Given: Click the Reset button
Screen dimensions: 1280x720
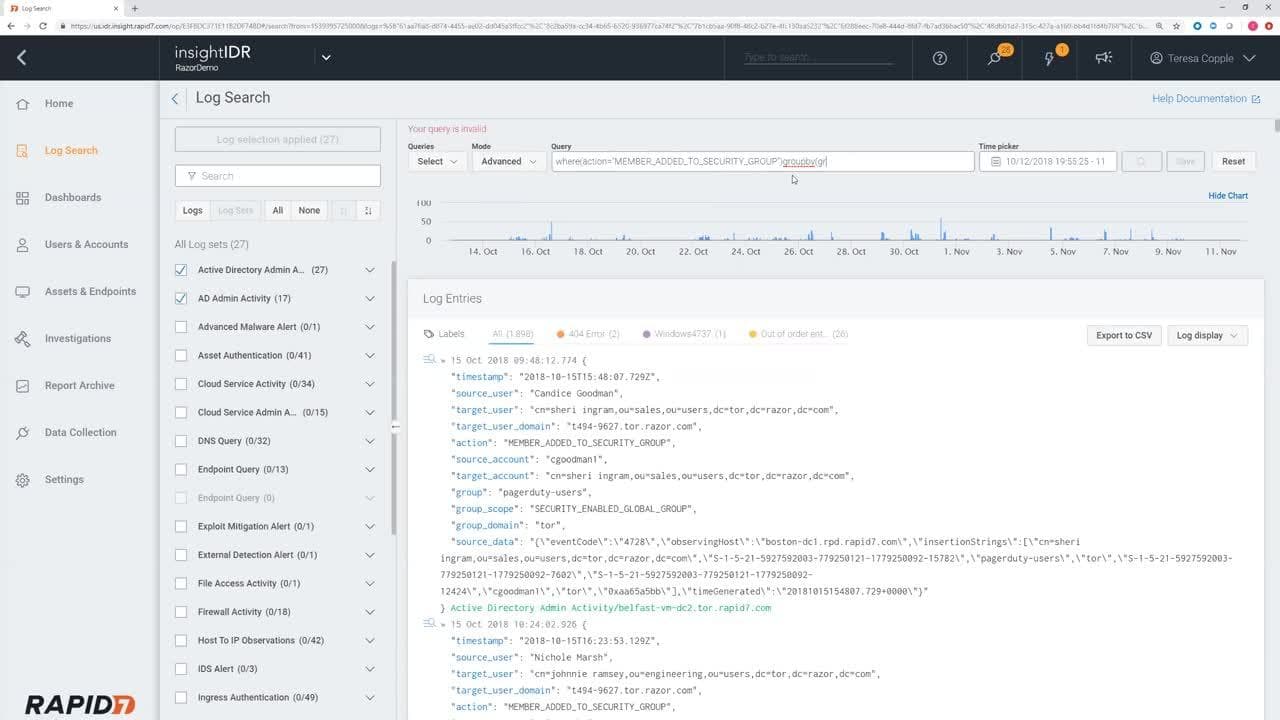Looking at the screenshot, I should coord(1233,161).
